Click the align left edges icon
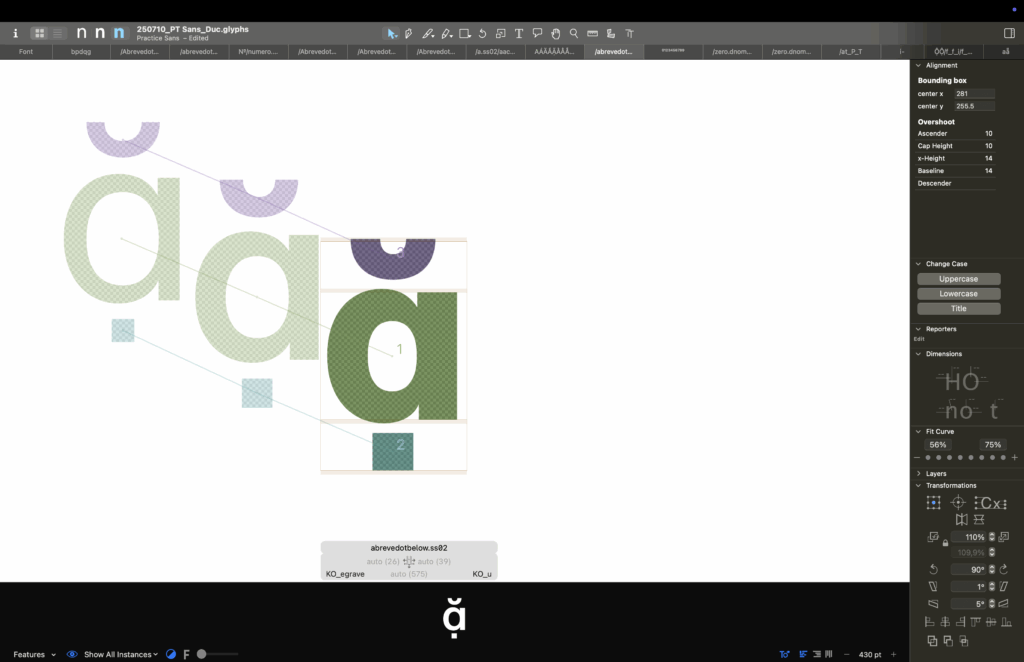The width and height of the screenshot is (1024, 662). click(x=930, y=622)
